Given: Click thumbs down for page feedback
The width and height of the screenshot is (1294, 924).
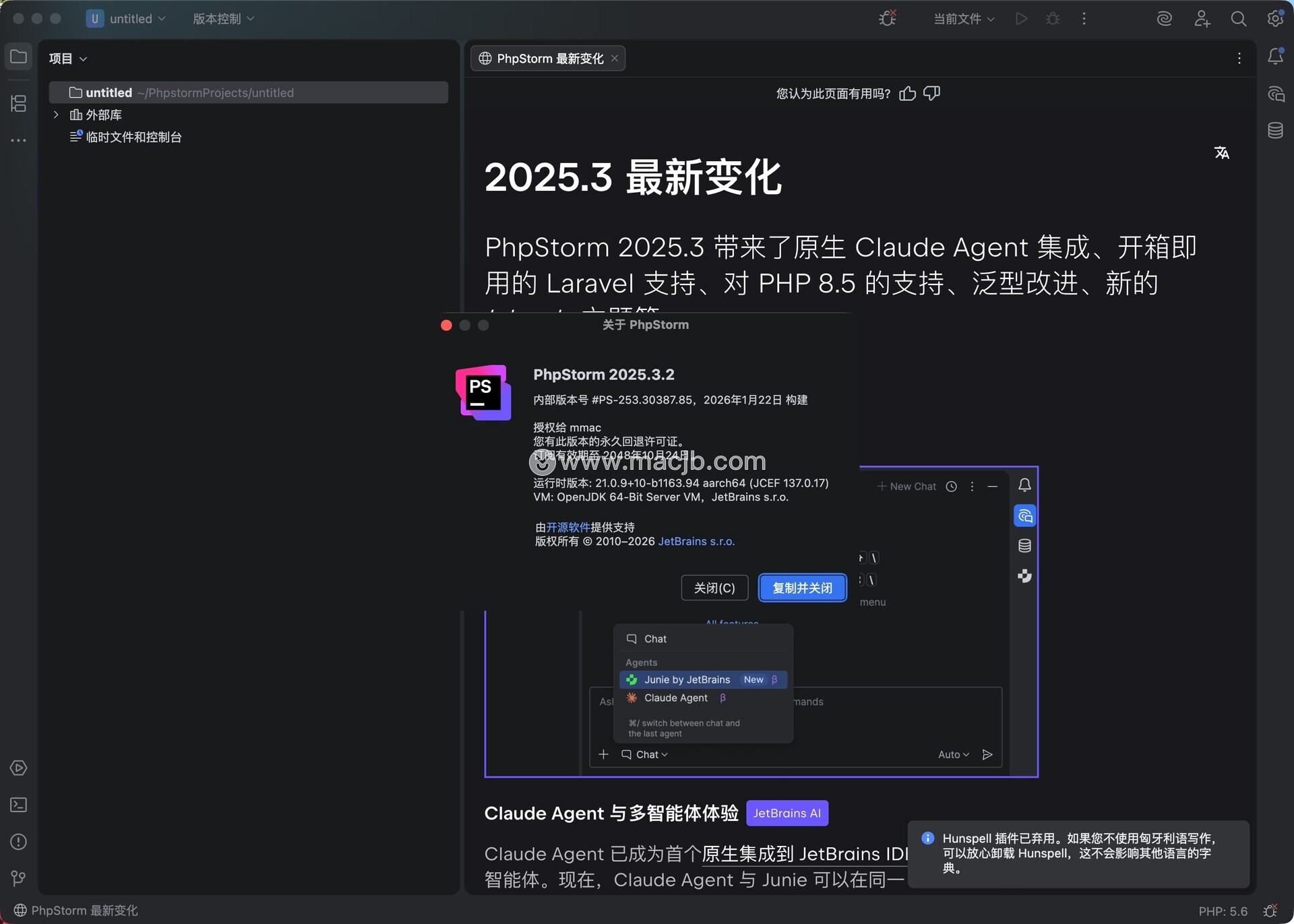Looking at the screenshot, I should (x=931, y=94).
